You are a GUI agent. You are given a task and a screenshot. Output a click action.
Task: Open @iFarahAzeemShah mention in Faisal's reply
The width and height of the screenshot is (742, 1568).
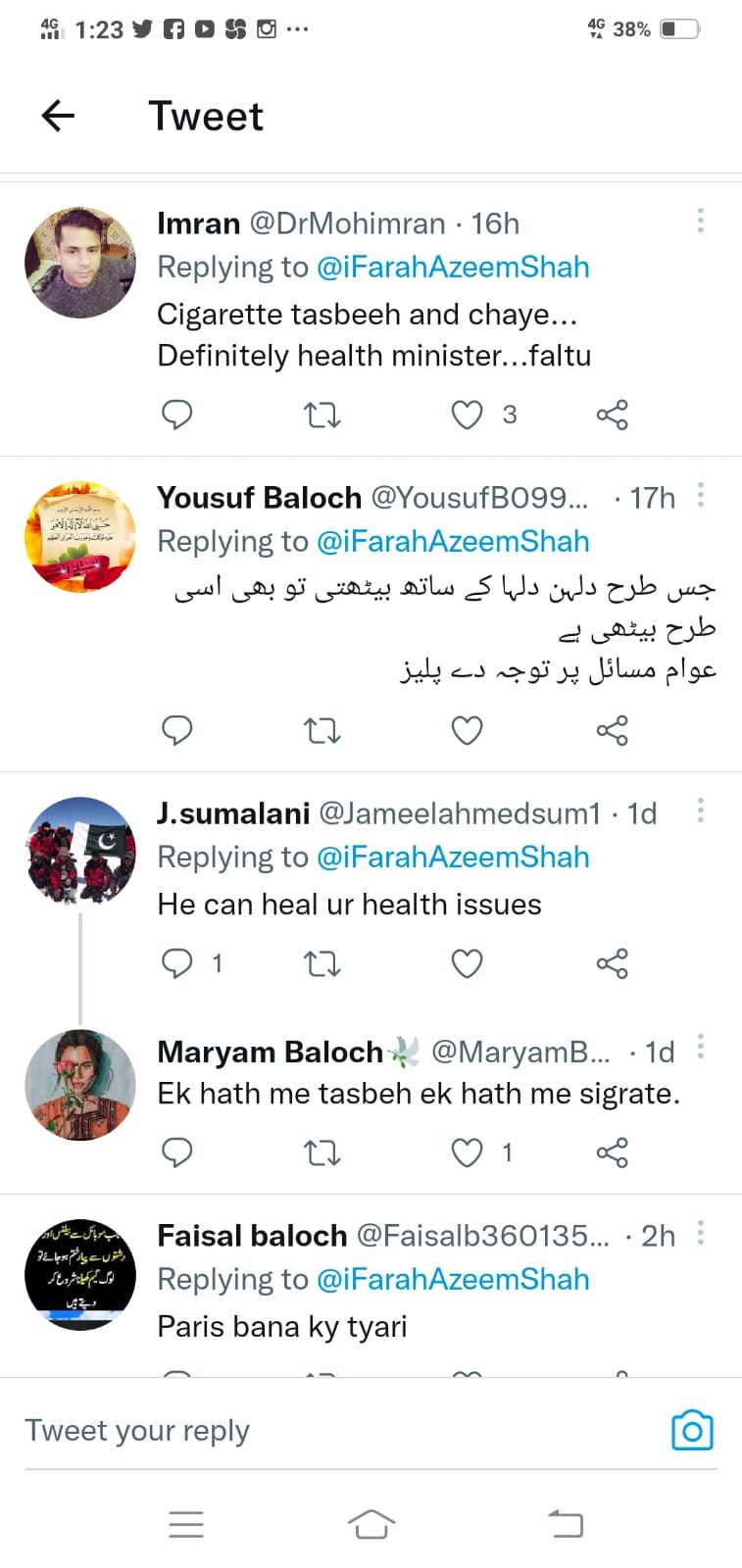click(x=453, y=1279)
